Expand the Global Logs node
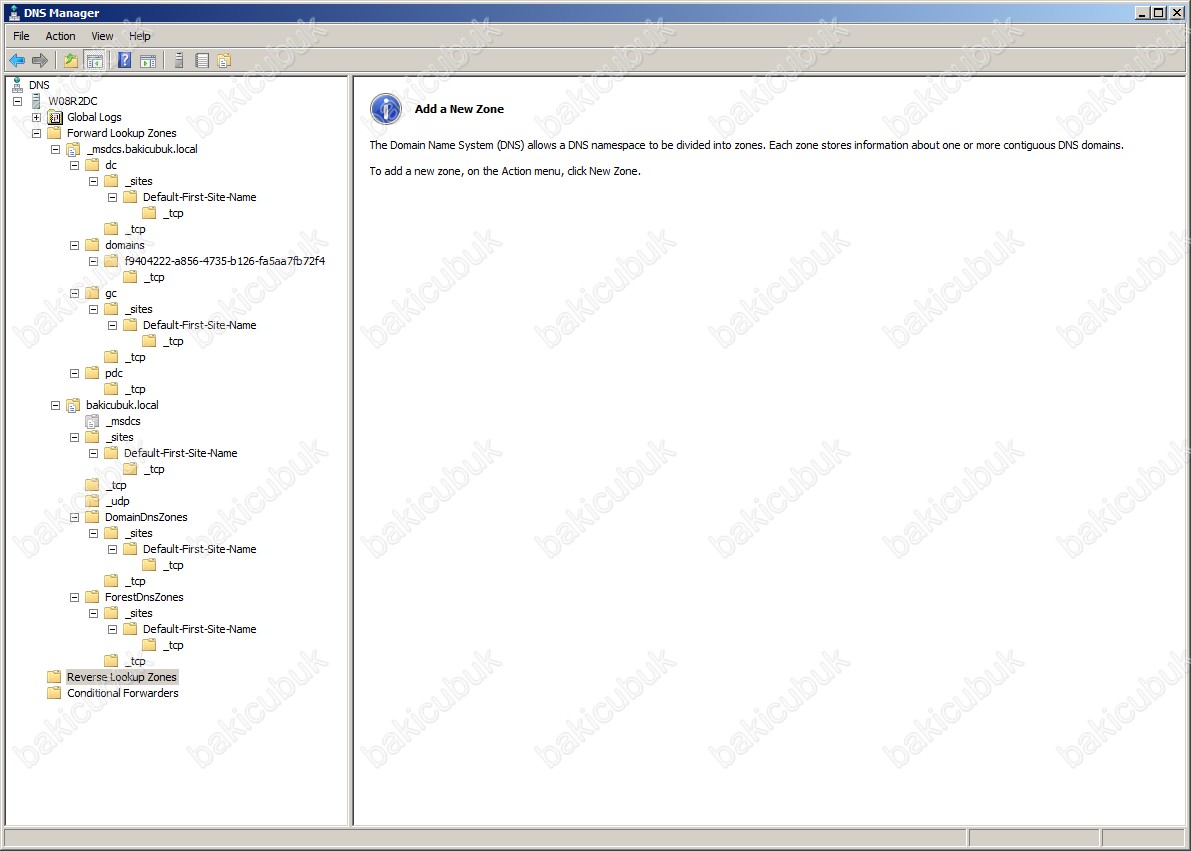Image resolution: width=1191 pixels, height=851 pixels. point(37,117)
